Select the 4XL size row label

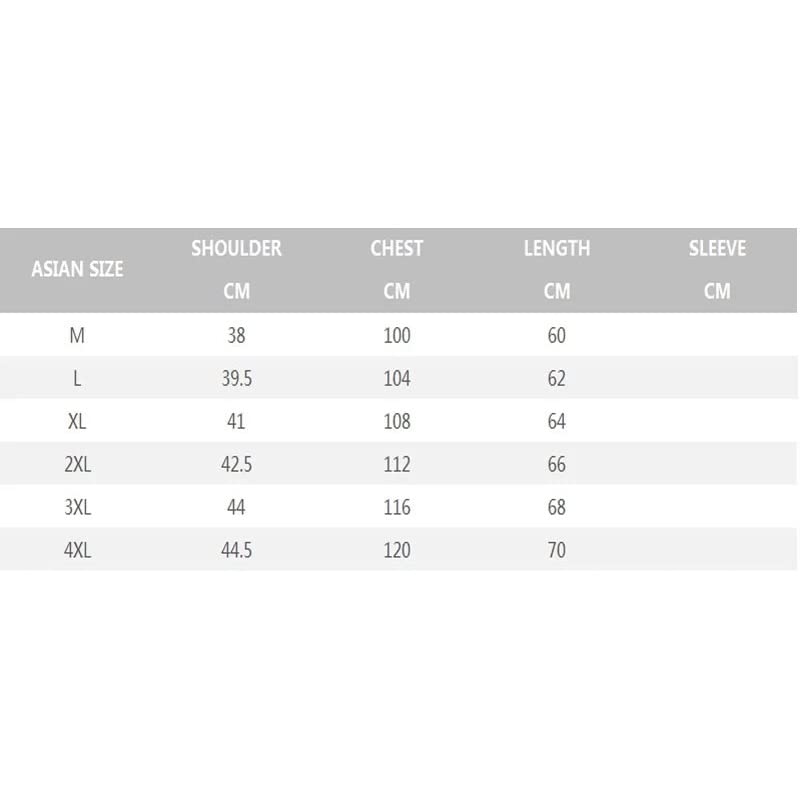[77, 551]
